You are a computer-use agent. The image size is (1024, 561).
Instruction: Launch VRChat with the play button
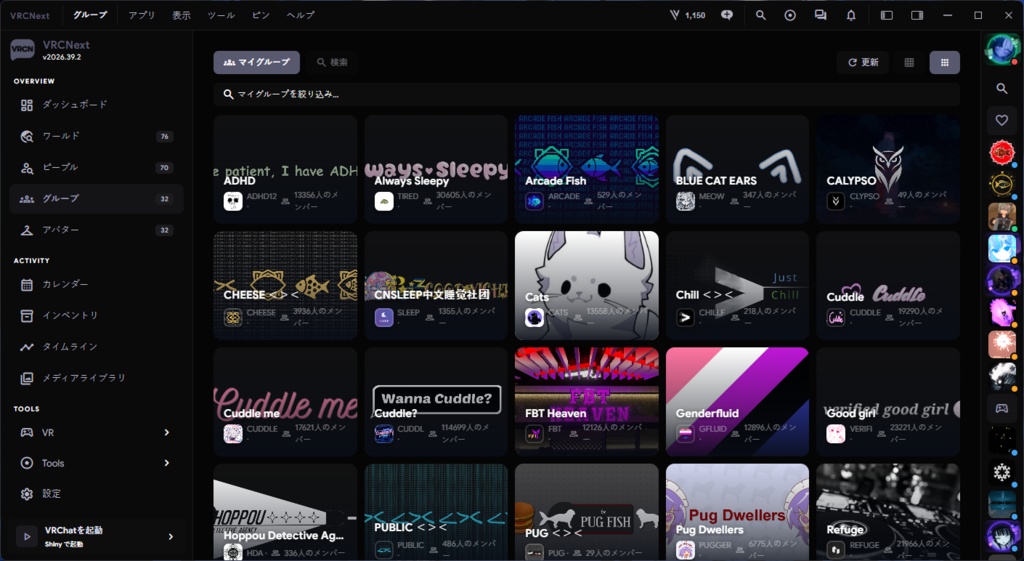click(x=27, y=537)
